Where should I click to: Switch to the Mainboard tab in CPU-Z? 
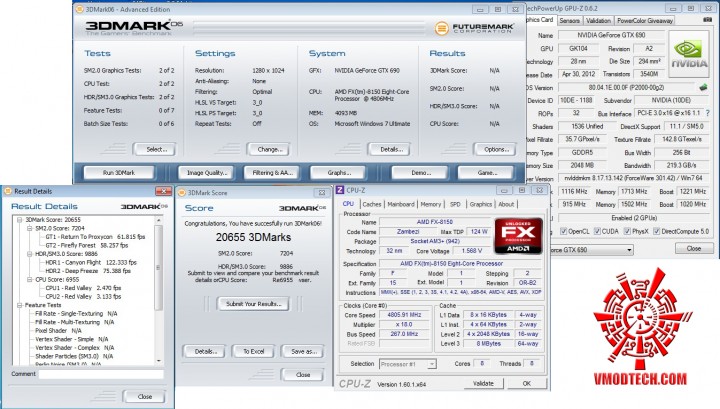(400, 204)
